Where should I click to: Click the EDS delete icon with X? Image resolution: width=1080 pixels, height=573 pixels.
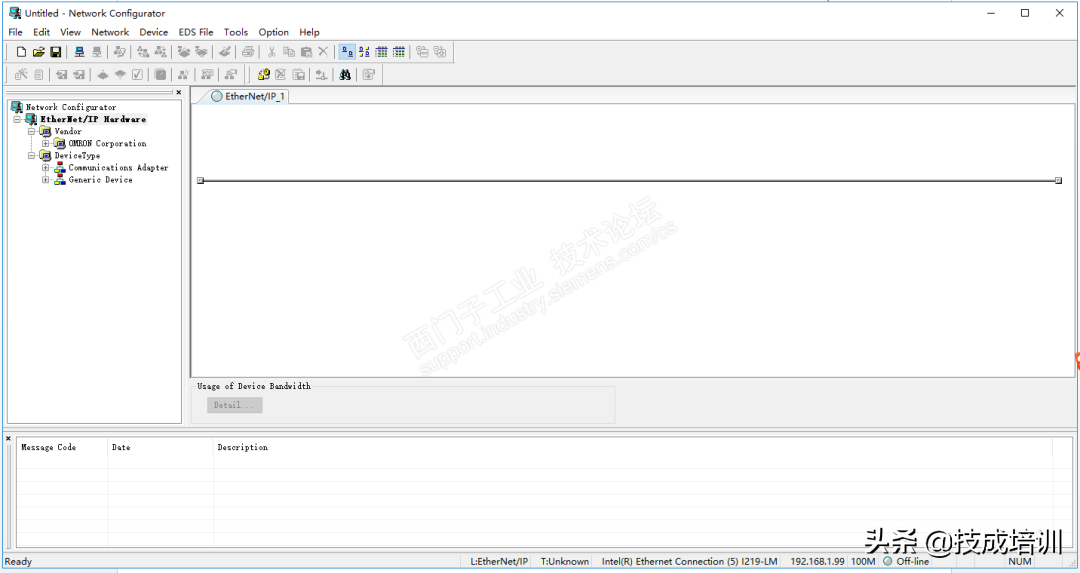280,75
